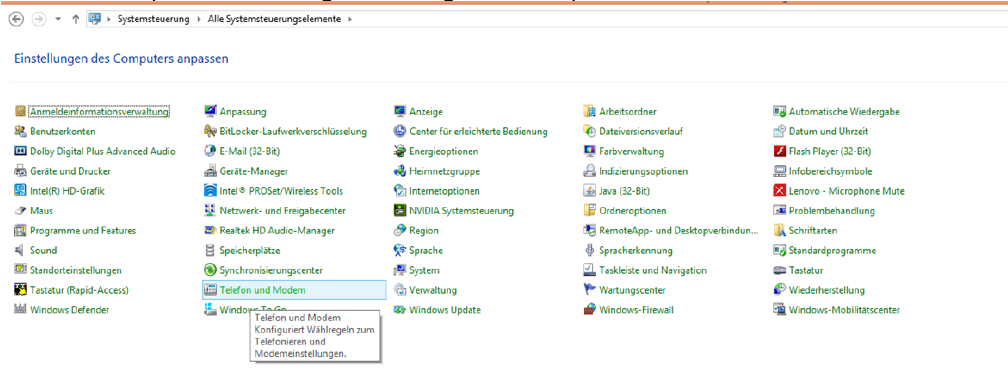Open Windows Update icon
This screenshot has height=375, width=1008.
tap(399, 310)
